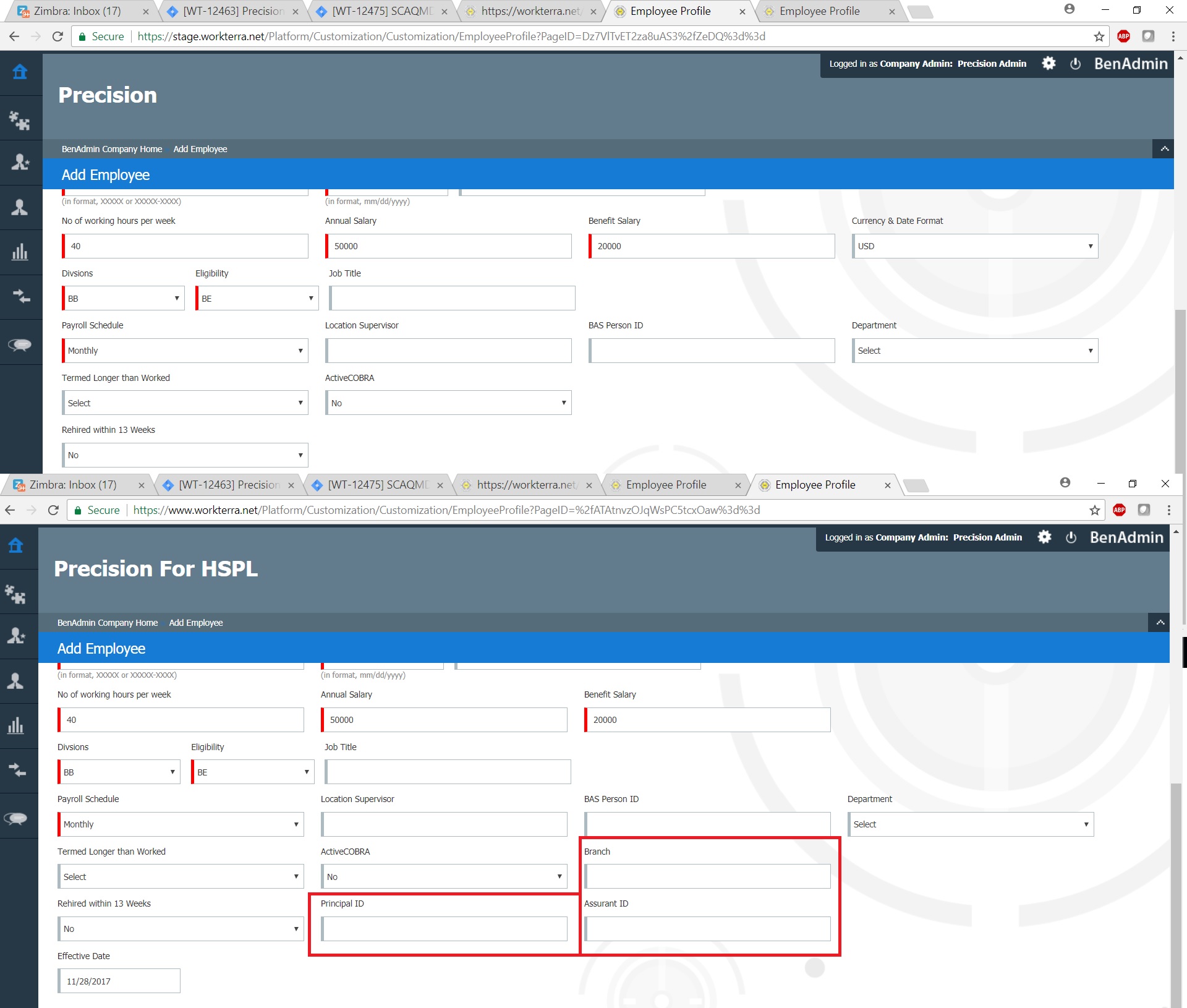Click the BenAdmin logo in the top window
1187x1008 pixels.
[1131, 64]
